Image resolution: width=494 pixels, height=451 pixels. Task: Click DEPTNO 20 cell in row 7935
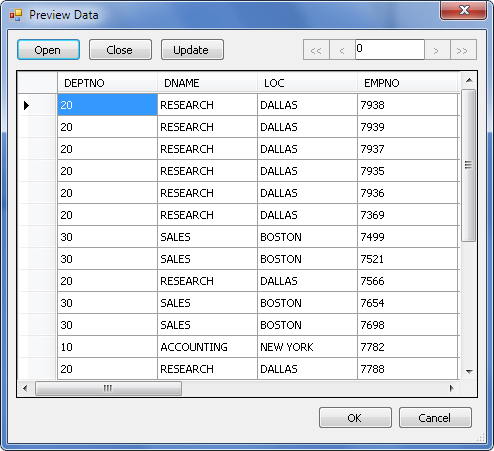click(107, 171)
